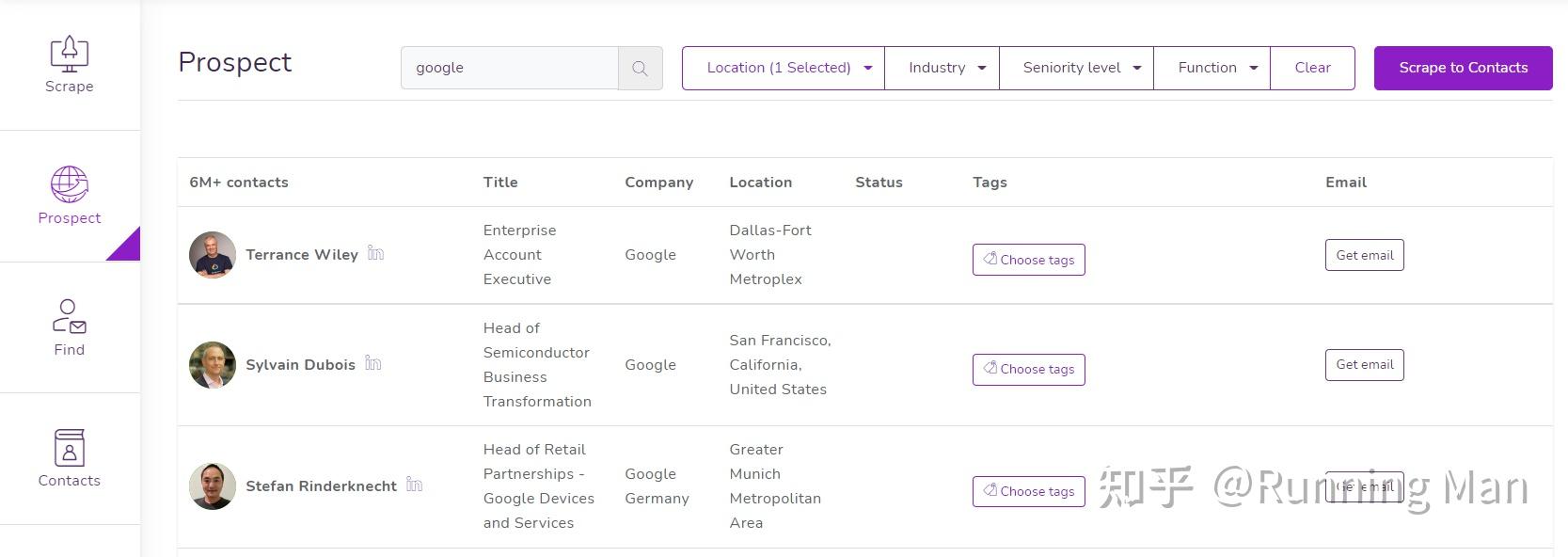Viewport: 1568px width, 557px height.
Task: Open Terrance Wiley's LinkedIn profile icon
Action: [x=375, y=253]
